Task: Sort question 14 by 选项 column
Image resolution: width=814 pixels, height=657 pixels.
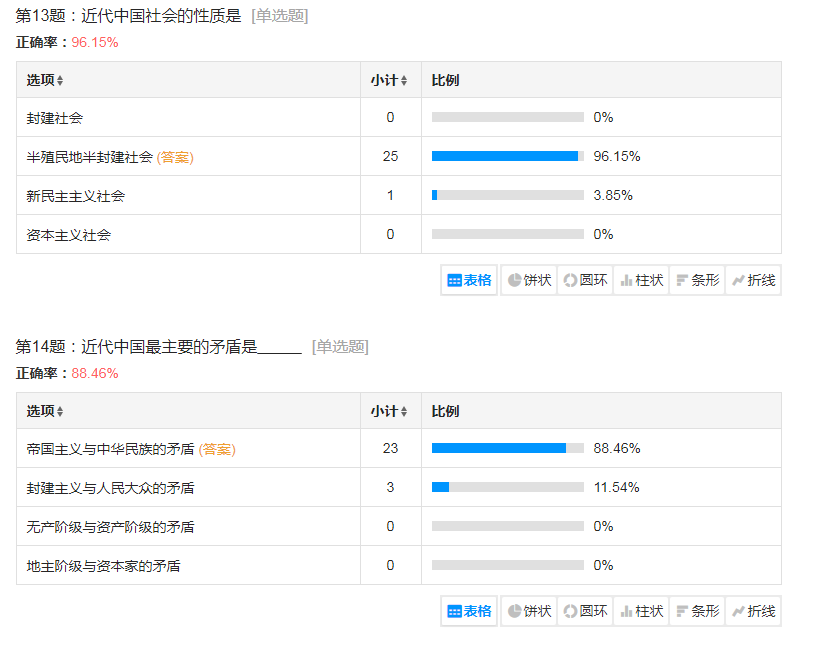Action: 45,411
